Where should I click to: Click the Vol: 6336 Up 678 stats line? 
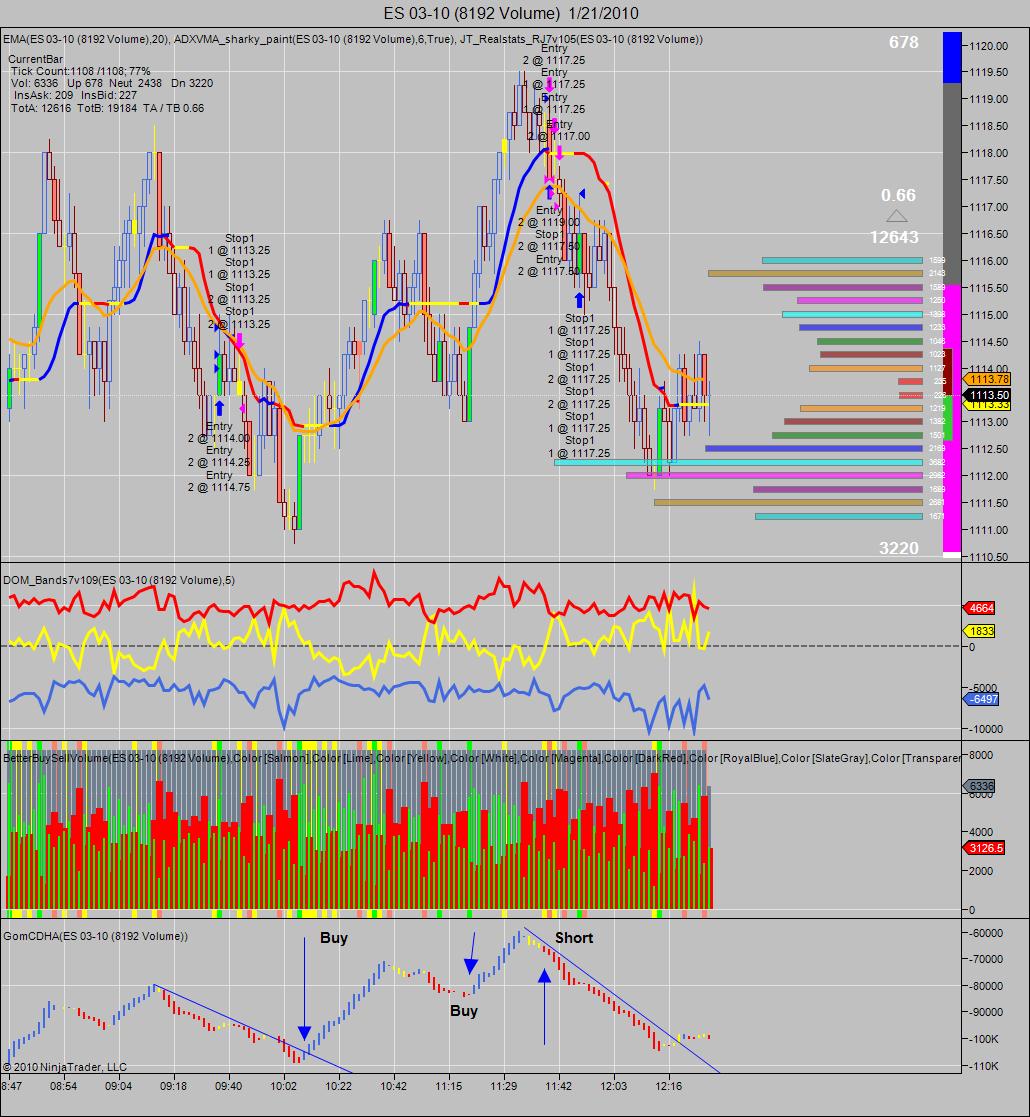tap(112, 83)
